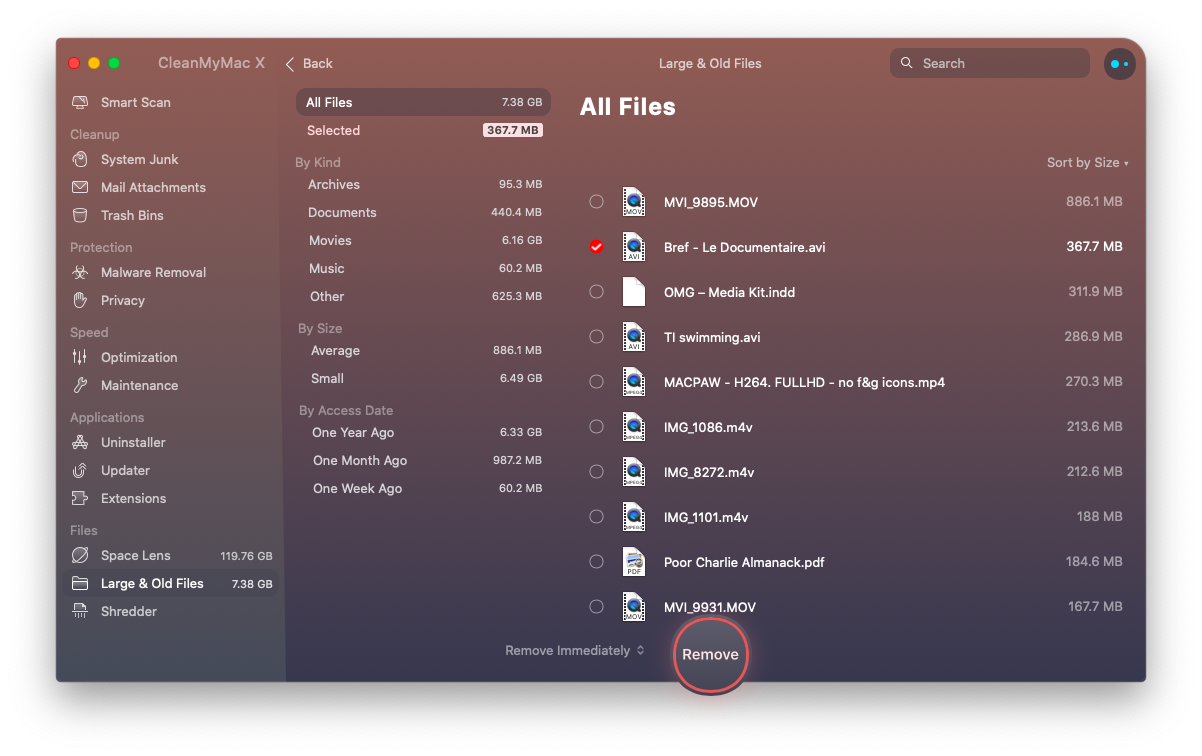The image size is (1202, 756).
Task: Click the Mail Attachments envelope icon
Action: (x=80, y=188)
